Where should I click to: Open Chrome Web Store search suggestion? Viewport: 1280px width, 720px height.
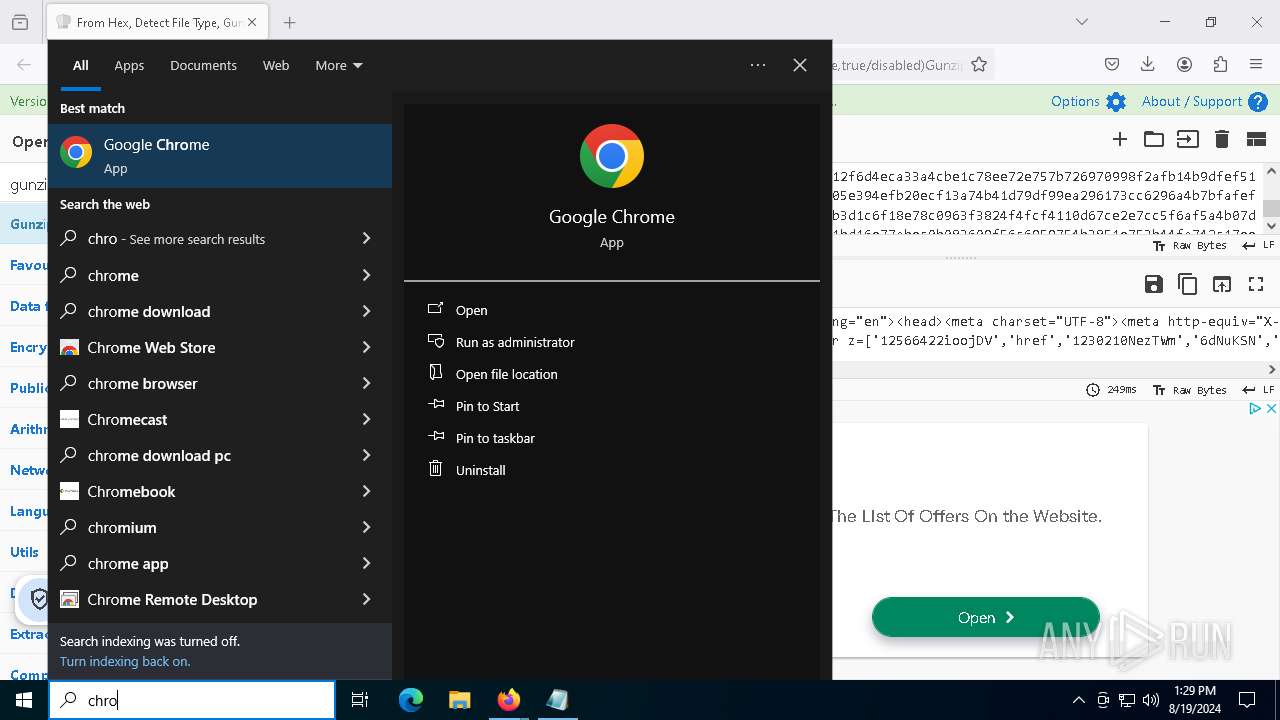(x=220, y=347)
